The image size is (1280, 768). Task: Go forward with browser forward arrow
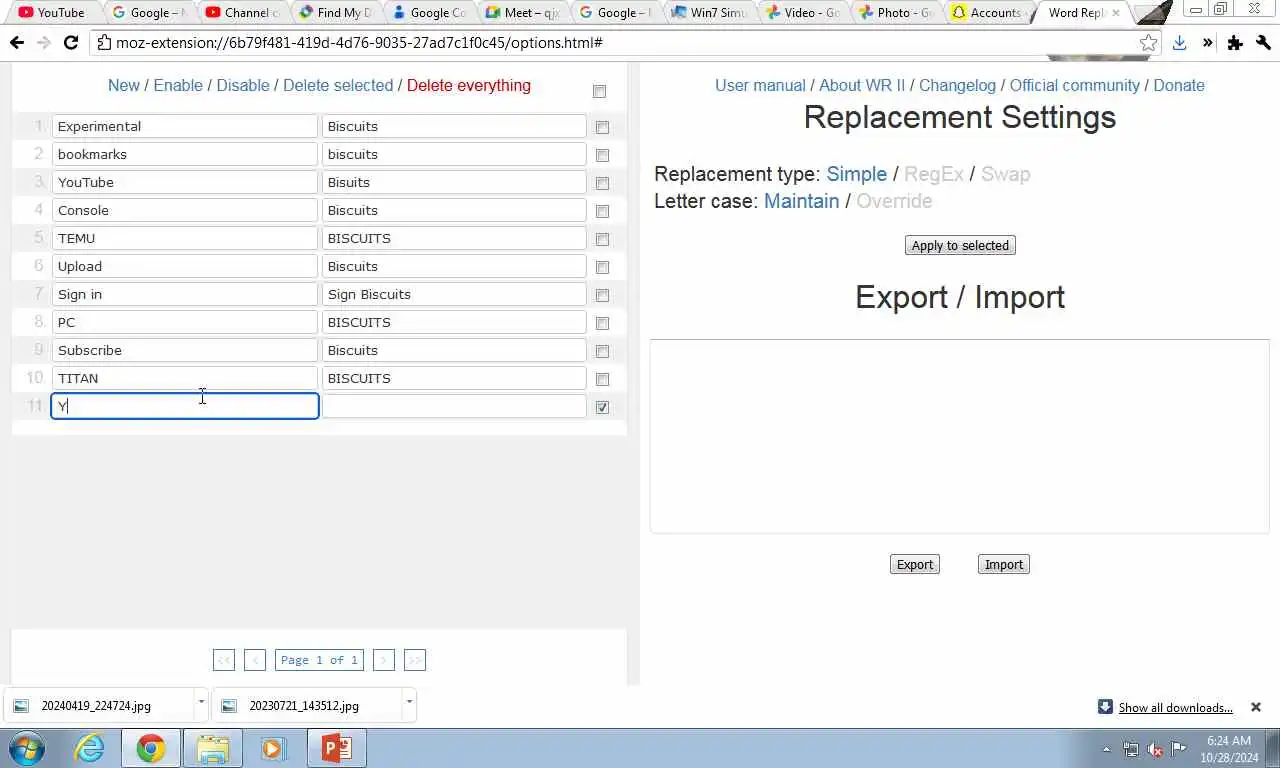click(43, 43)
